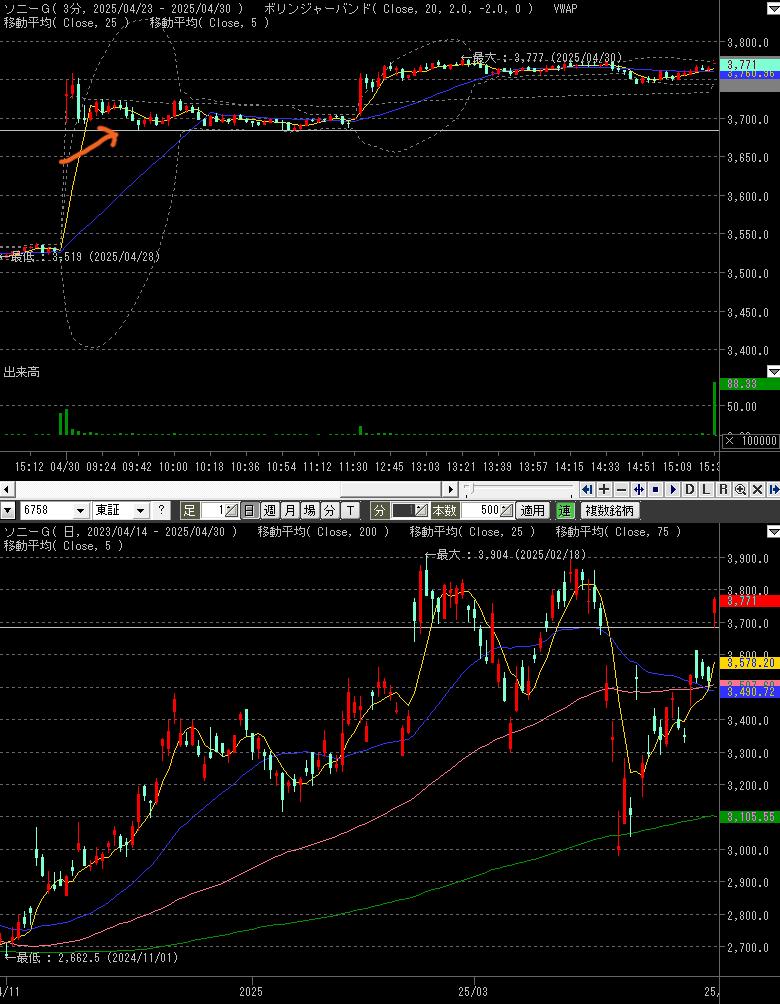This screenshot has height=1004, width=780.
Task: Click the 本数 input showing 500
Action: point(480,510)
